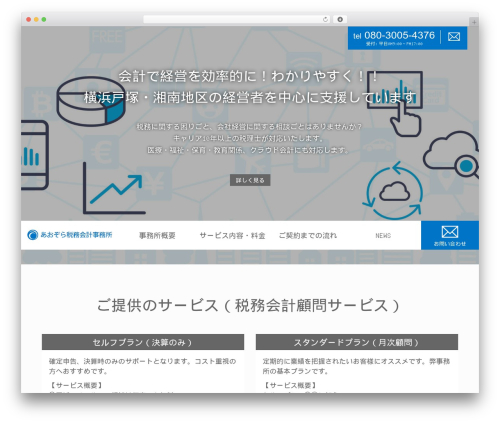Click the mail envelope icon beside the phone number
The width and height of the screenshot is (500, 423).
(x=454, y=37)
